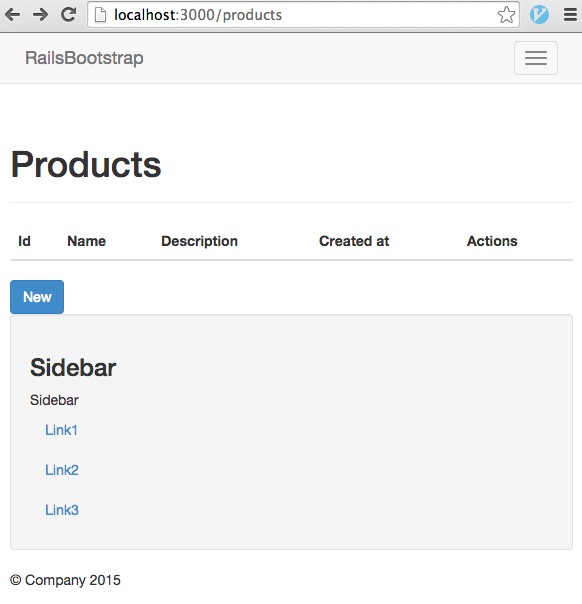The image size is (582, 604).
Task: Bookmark this page with the star icon
Action: (506, 15)
